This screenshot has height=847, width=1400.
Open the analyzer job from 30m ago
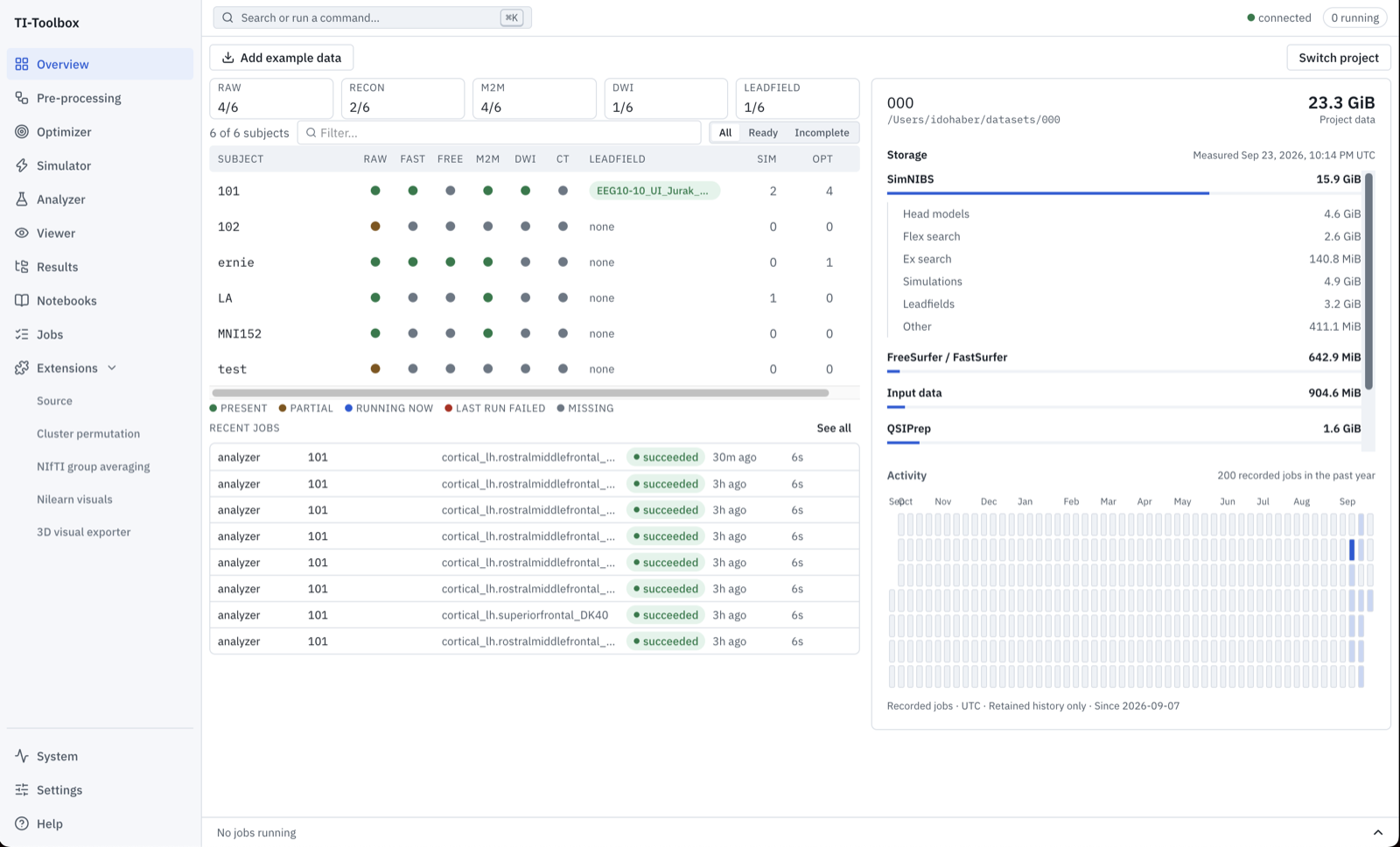point(534,457)
